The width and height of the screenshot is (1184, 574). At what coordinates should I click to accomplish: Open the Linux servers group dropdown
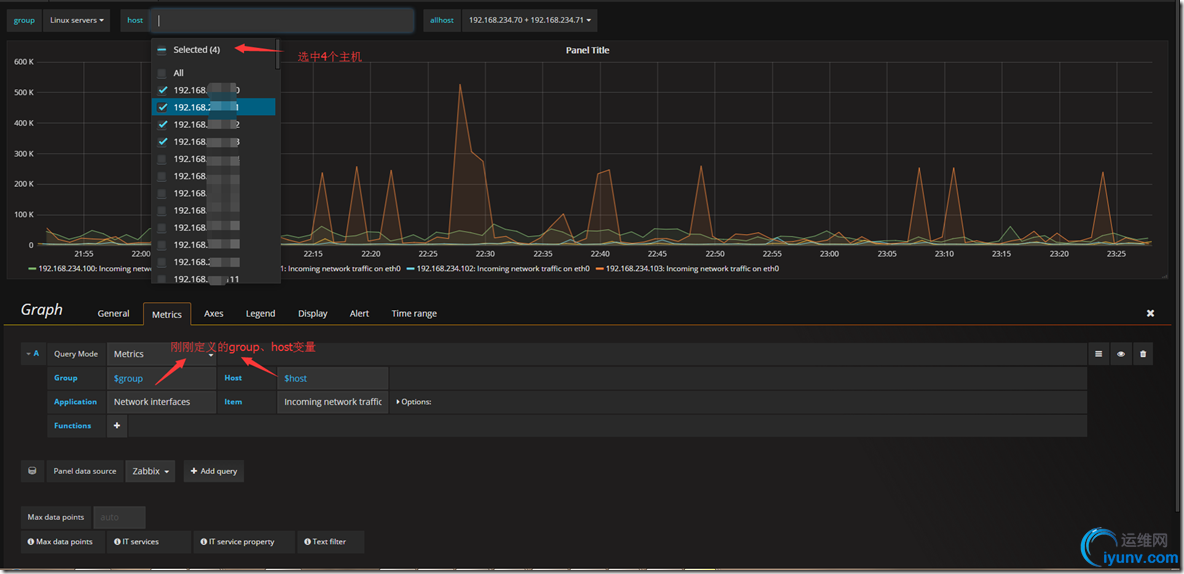click(77, 20)
